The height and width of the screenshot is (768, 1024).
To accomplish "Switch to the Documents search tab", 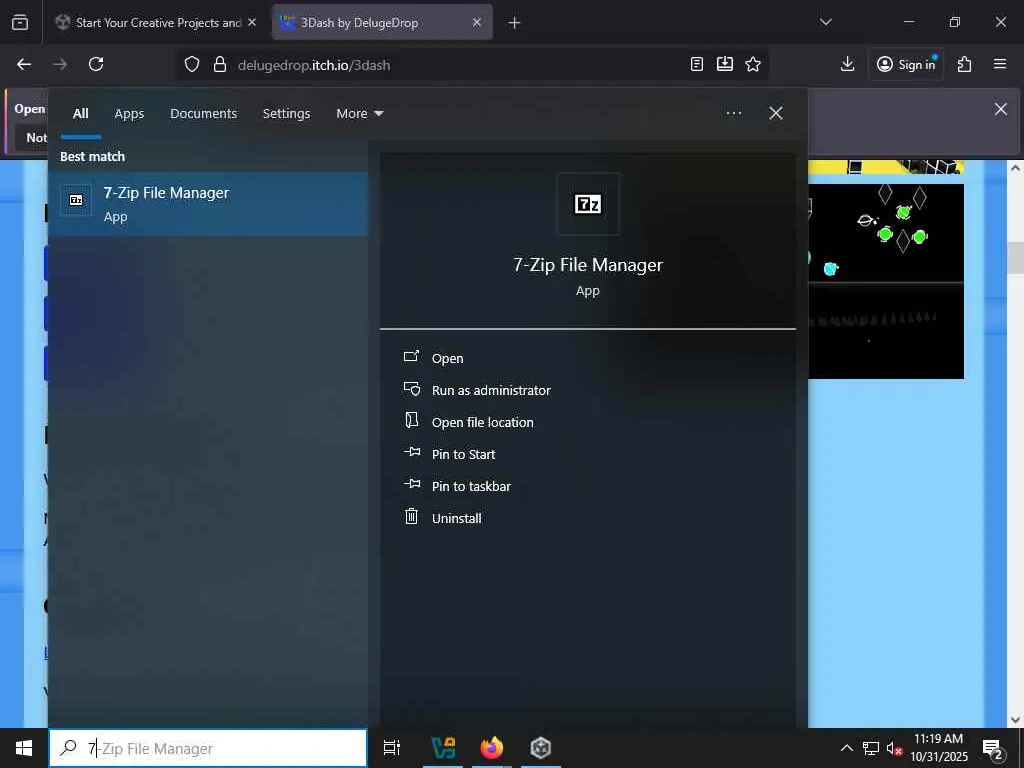I will point(203,114).
